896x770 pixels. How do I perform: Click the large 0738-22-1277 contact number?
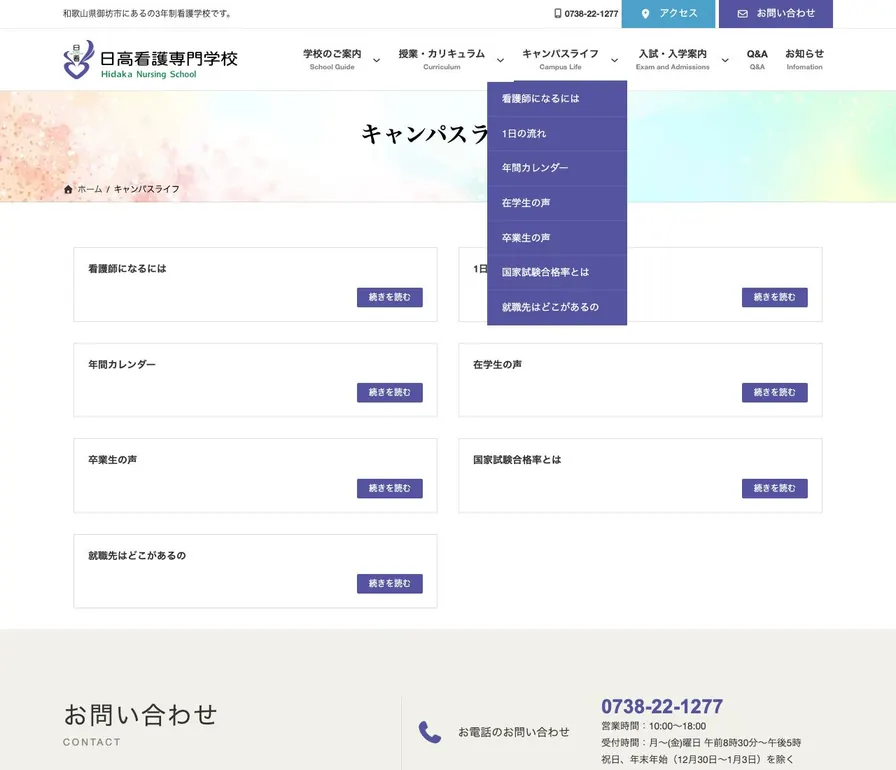pos(662,707)
